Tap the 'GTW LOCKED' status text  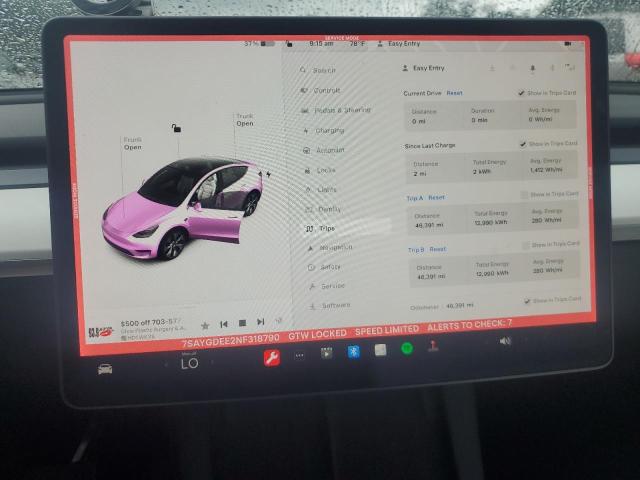tap(317, 335)
